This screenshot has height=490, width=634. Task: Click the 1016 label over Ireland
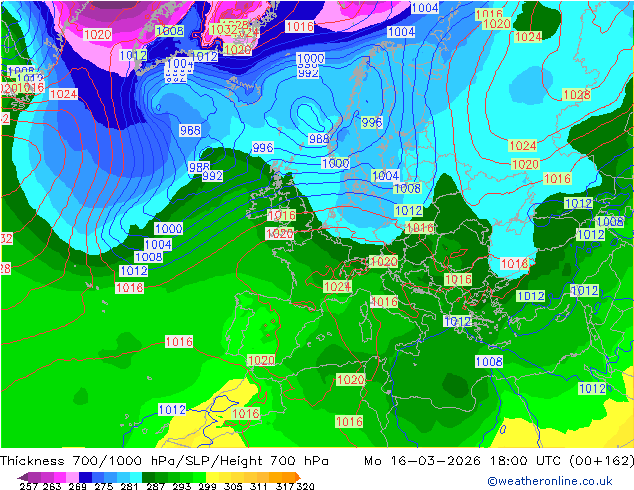click(x=282, y=215)
